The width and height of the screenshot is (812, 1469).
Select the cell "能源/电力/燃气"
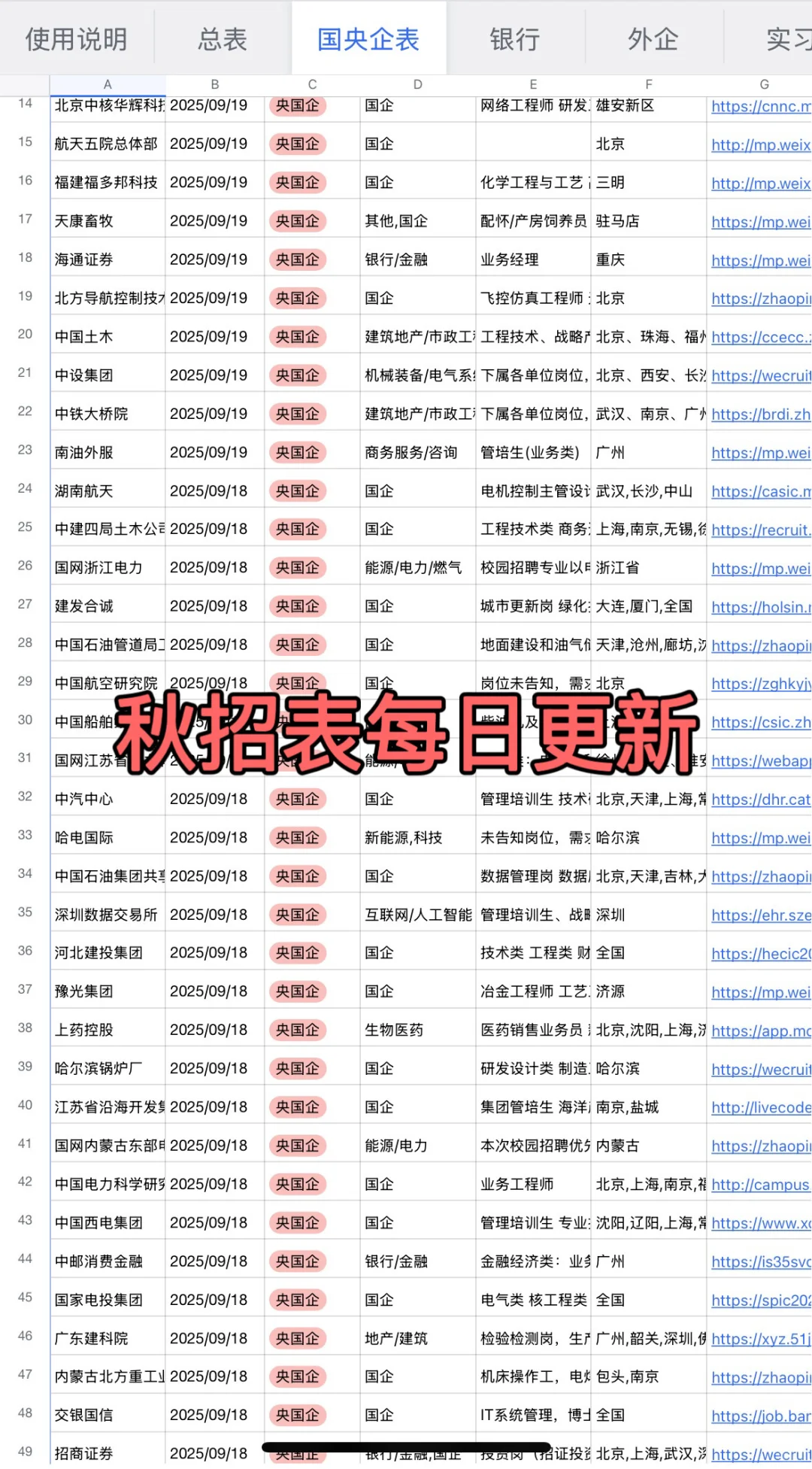[x=418, y=567]
